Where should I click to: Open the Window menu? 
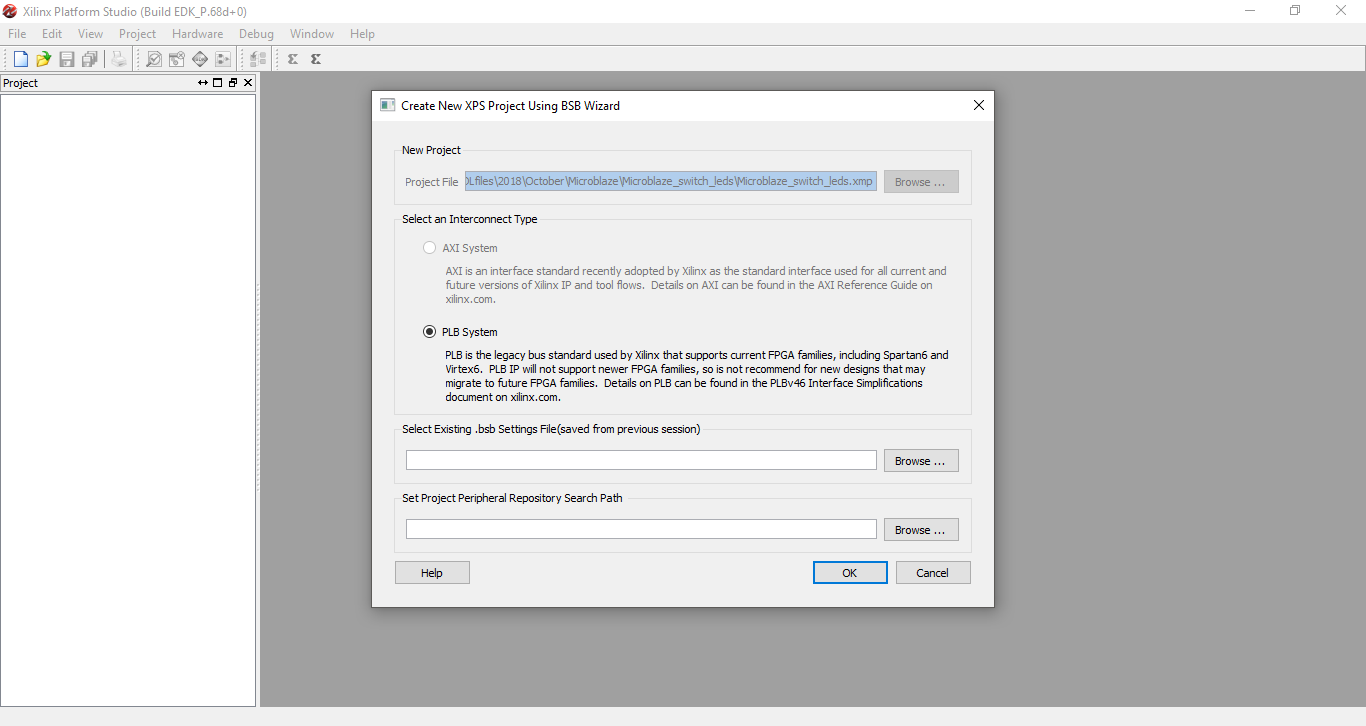(312, 34)
